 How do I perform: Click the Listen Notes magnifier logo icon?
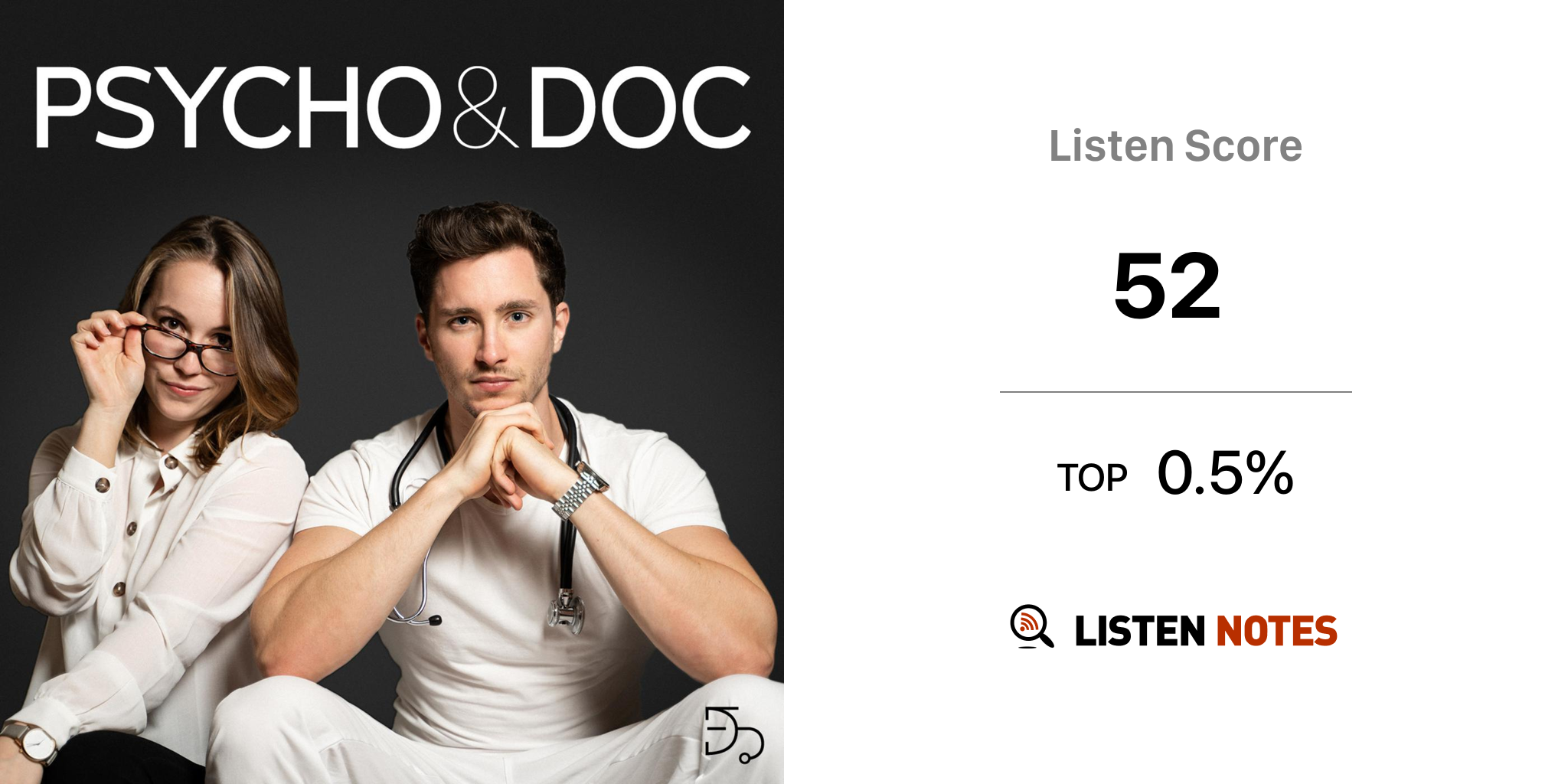point(1031,626)
